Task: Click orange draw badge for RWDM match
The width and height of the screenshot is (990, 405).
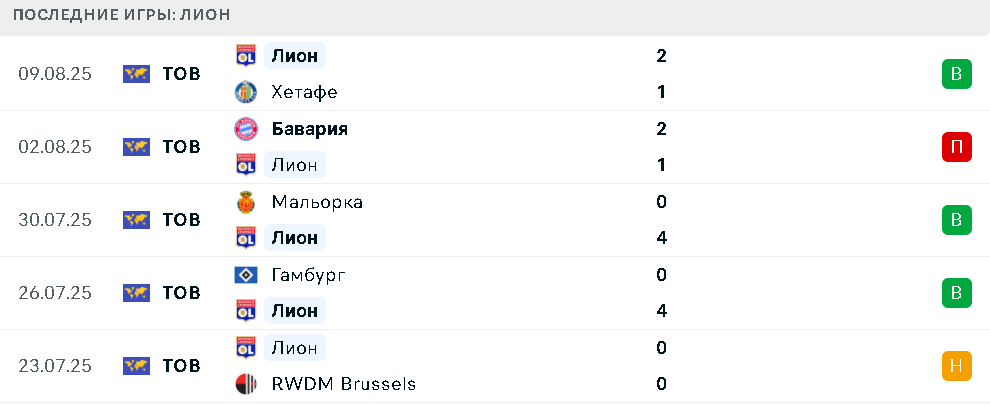Action: pos(957,366)
